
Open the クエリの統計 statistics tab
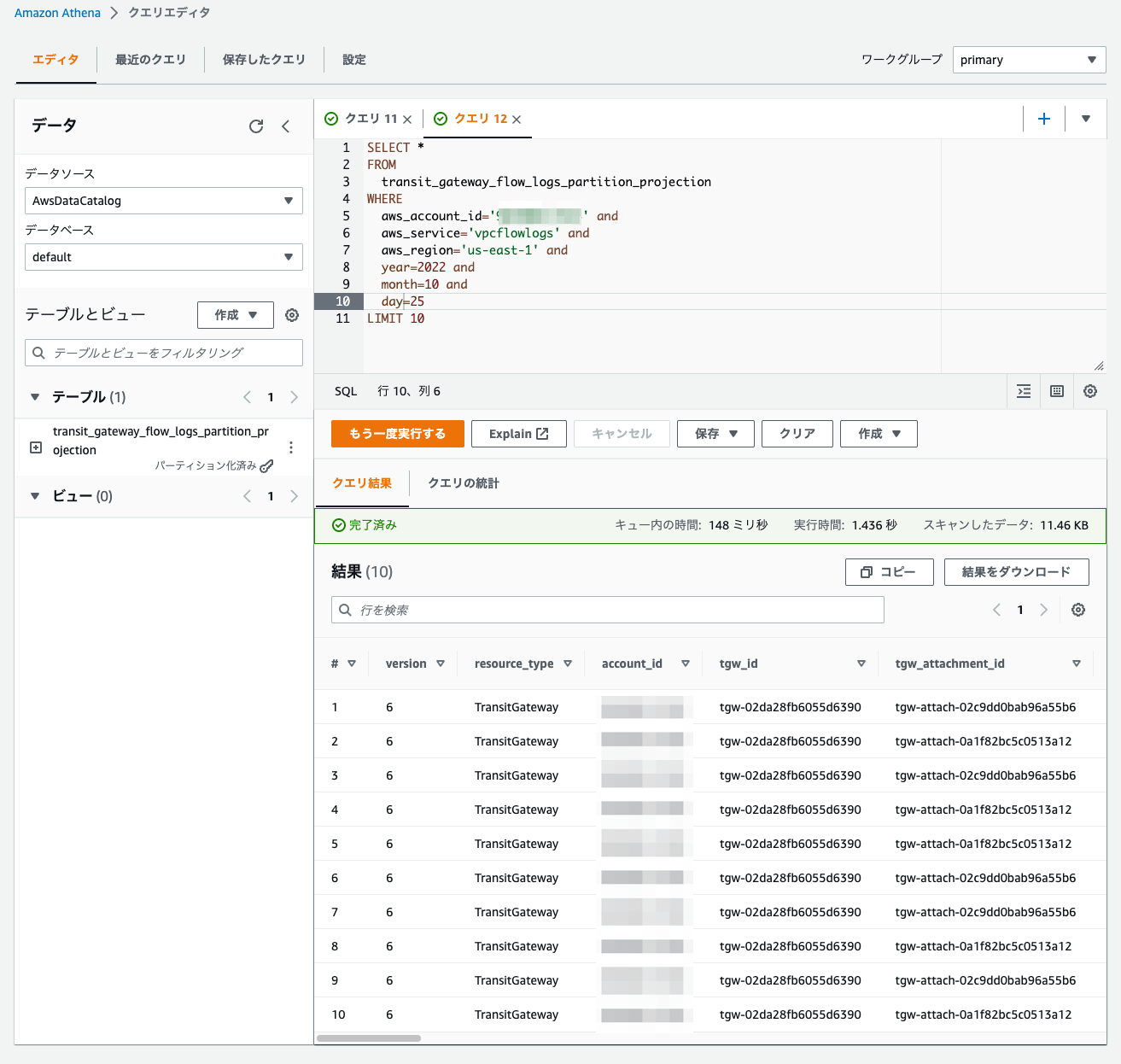click(463, 483)
